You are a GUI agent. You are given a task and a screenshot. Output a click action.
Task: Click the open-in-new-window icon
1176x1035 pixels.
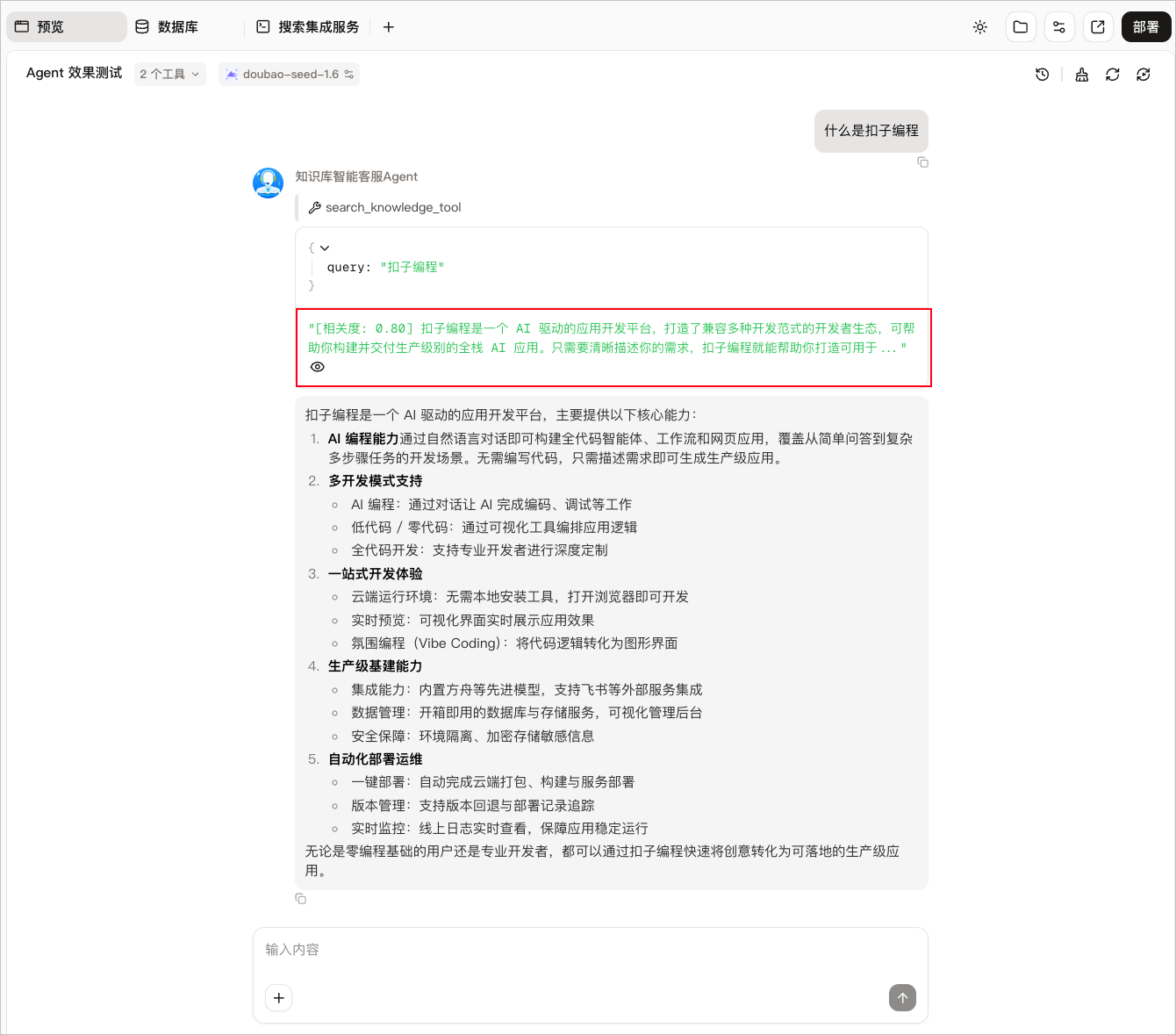tap(1098, 27)
